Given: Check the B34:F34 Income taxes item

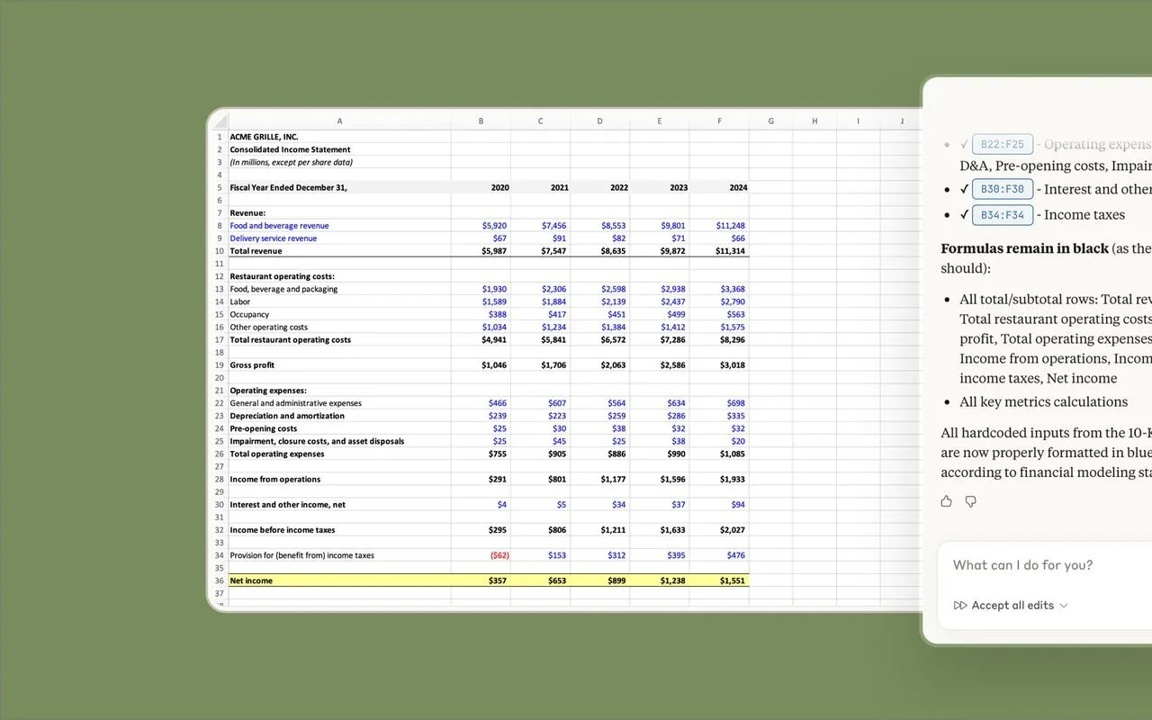Looking at the screenshot, I should pyautogui.click(x=964, y=214).
